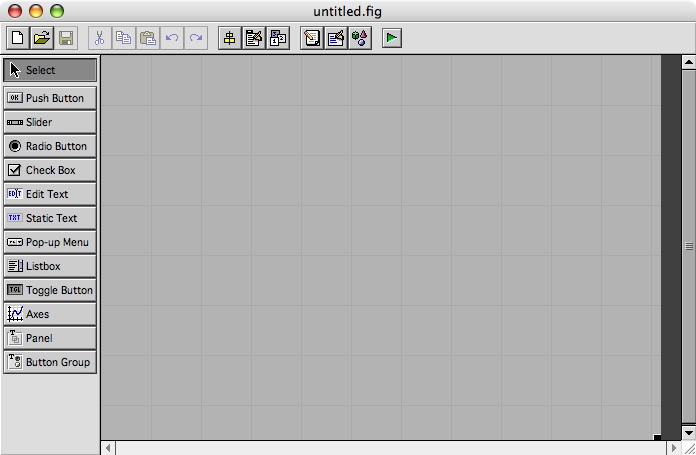Pick the Listbox component
Viewport: 696px width, 455px height.
click(50, 266)
